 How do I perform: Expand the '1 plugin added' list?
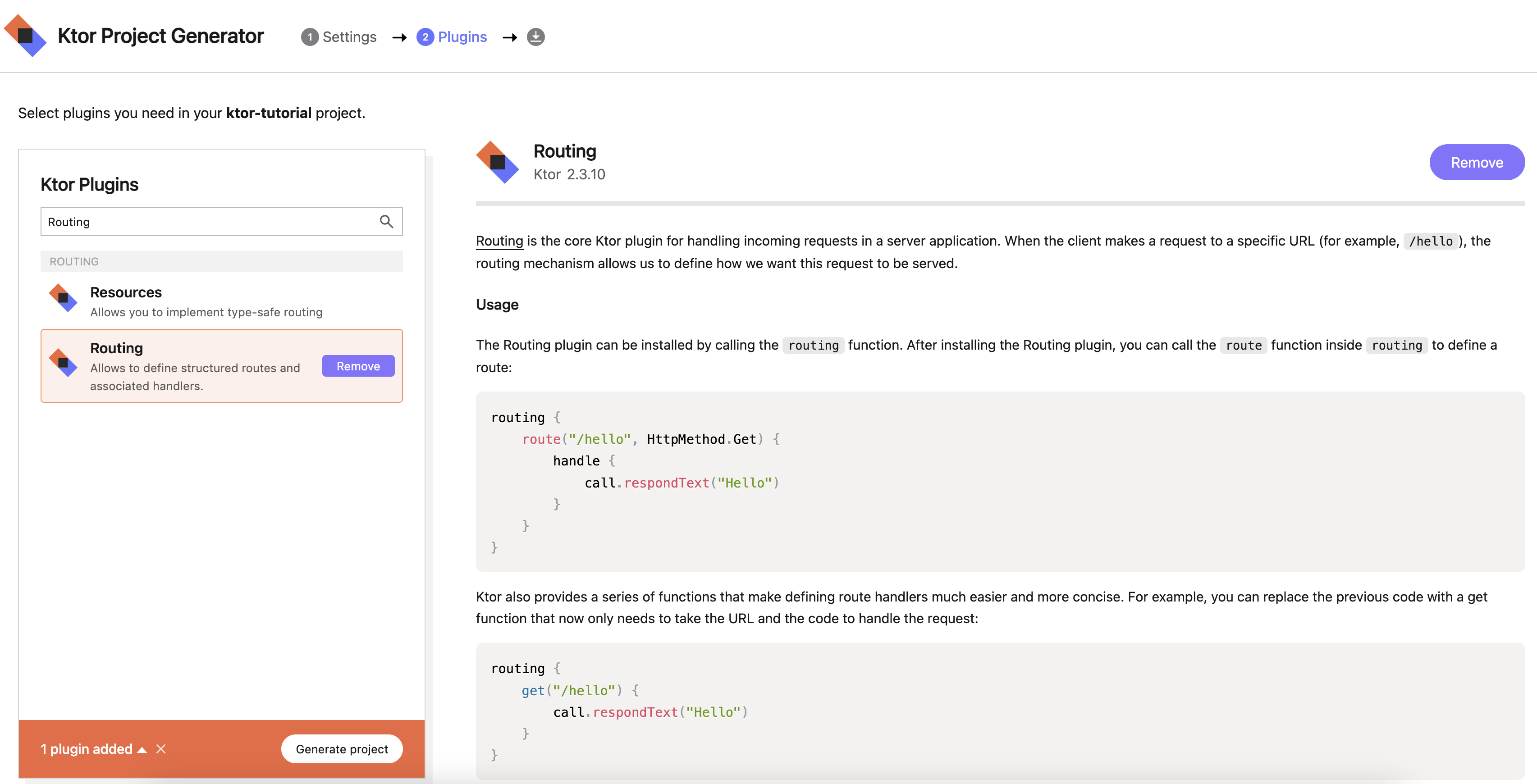(x=94, y=749)
